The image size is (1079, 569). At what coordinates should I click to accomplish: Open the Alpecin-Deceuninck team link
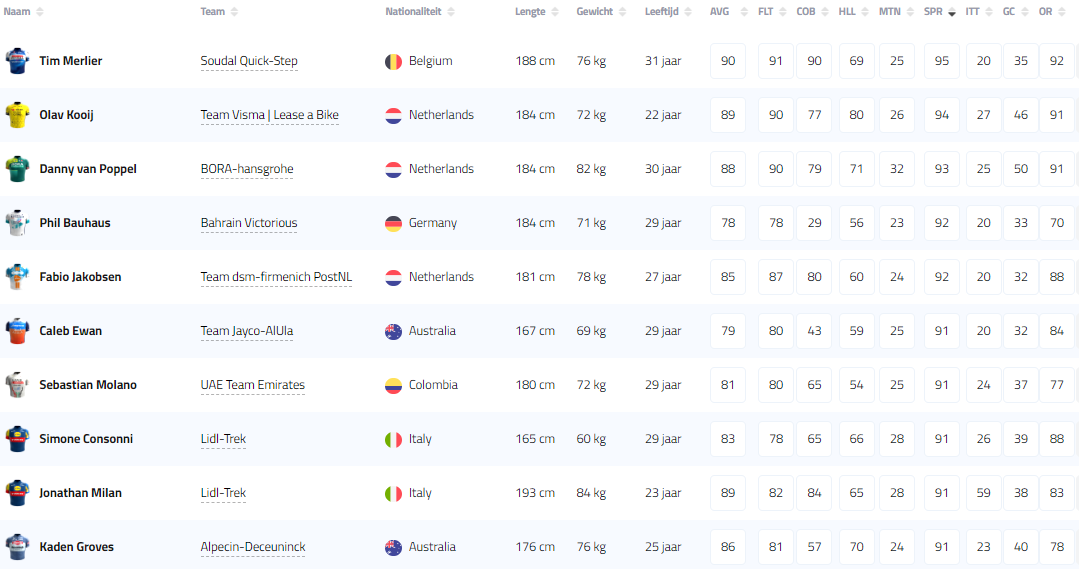pos(253,547)
